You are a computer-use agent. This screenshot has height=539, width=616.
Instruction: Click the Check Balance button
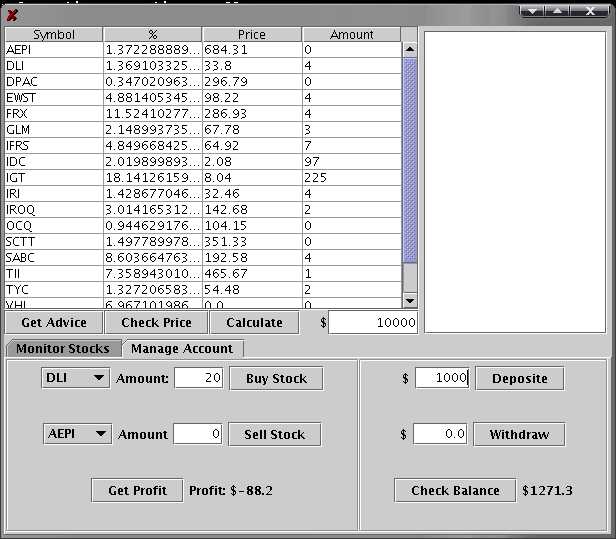pos(455,490)
